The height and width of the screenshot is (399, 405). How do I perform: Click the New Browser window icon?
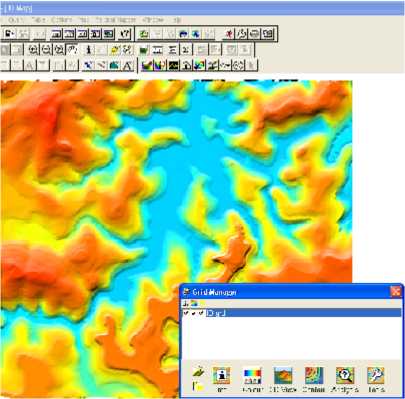click(x=56, y=34)
